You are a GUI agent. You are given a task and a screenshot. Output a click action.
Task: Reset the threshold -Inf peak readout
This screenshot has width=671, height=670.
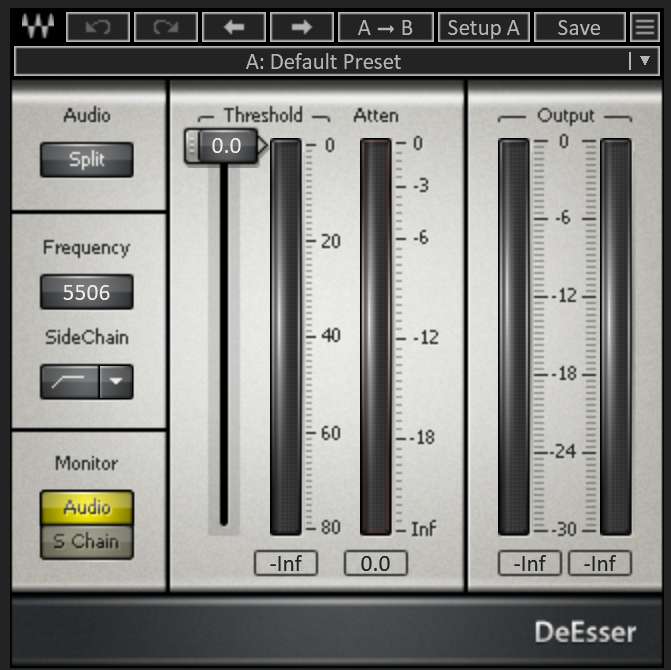point(285,564)
